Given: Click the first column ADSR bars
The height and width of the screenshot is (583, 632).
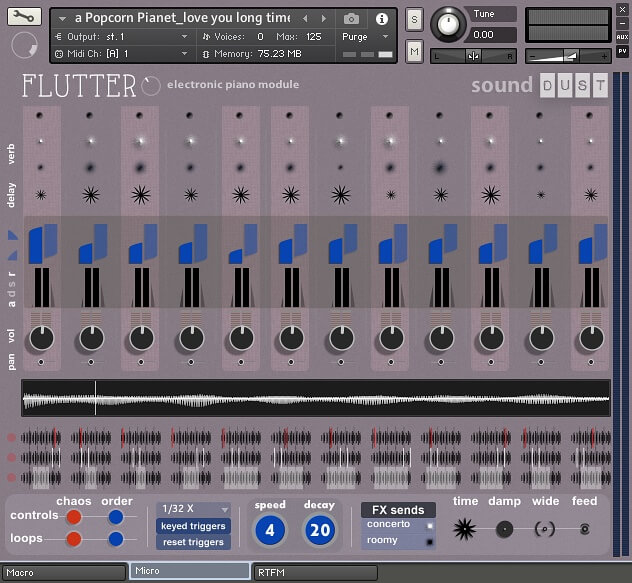Looking at the screenshot, I should coord(42,287).
